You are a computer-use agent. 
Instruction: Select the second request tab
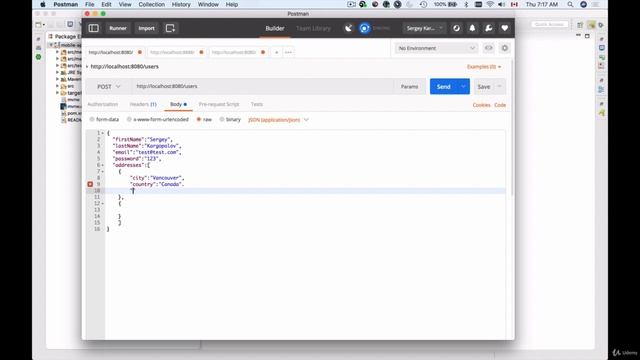tap(176, 52)
